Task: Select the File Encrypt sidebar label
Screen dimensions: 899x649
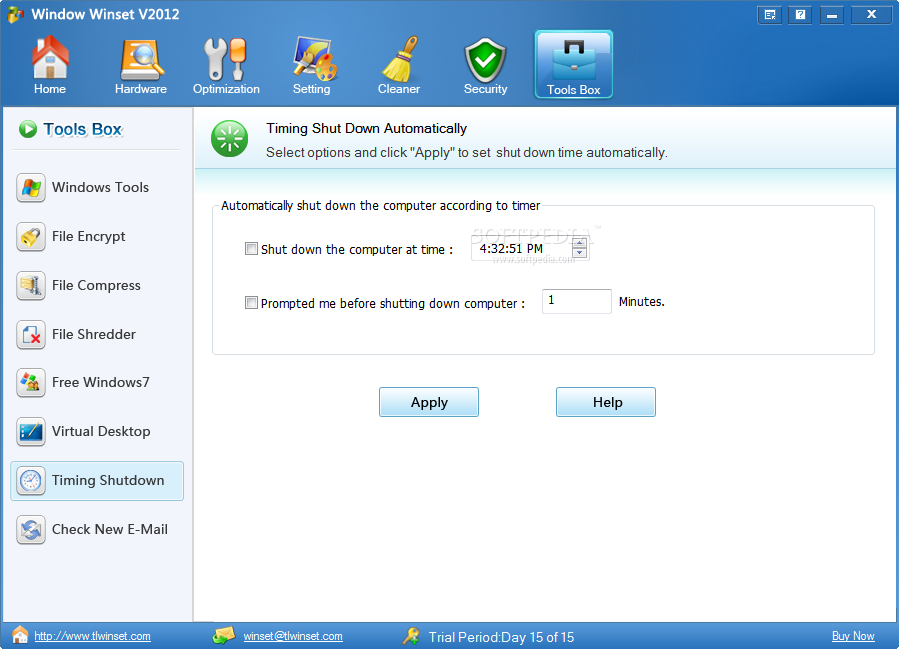Action: coord(88,237)
